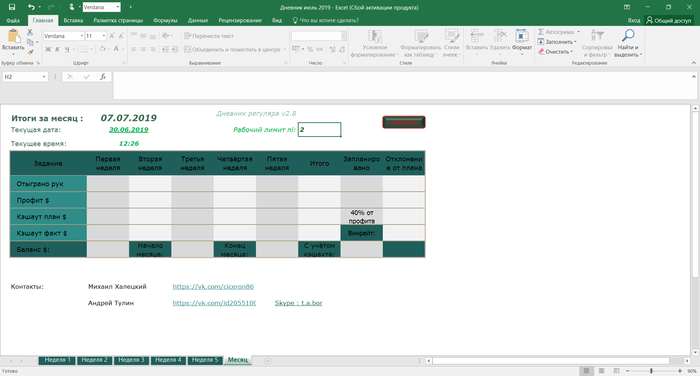Screen dimensions: 700x376
Task: Switch to Page Break Preview in the status bar
Action: tap(616, 371)
